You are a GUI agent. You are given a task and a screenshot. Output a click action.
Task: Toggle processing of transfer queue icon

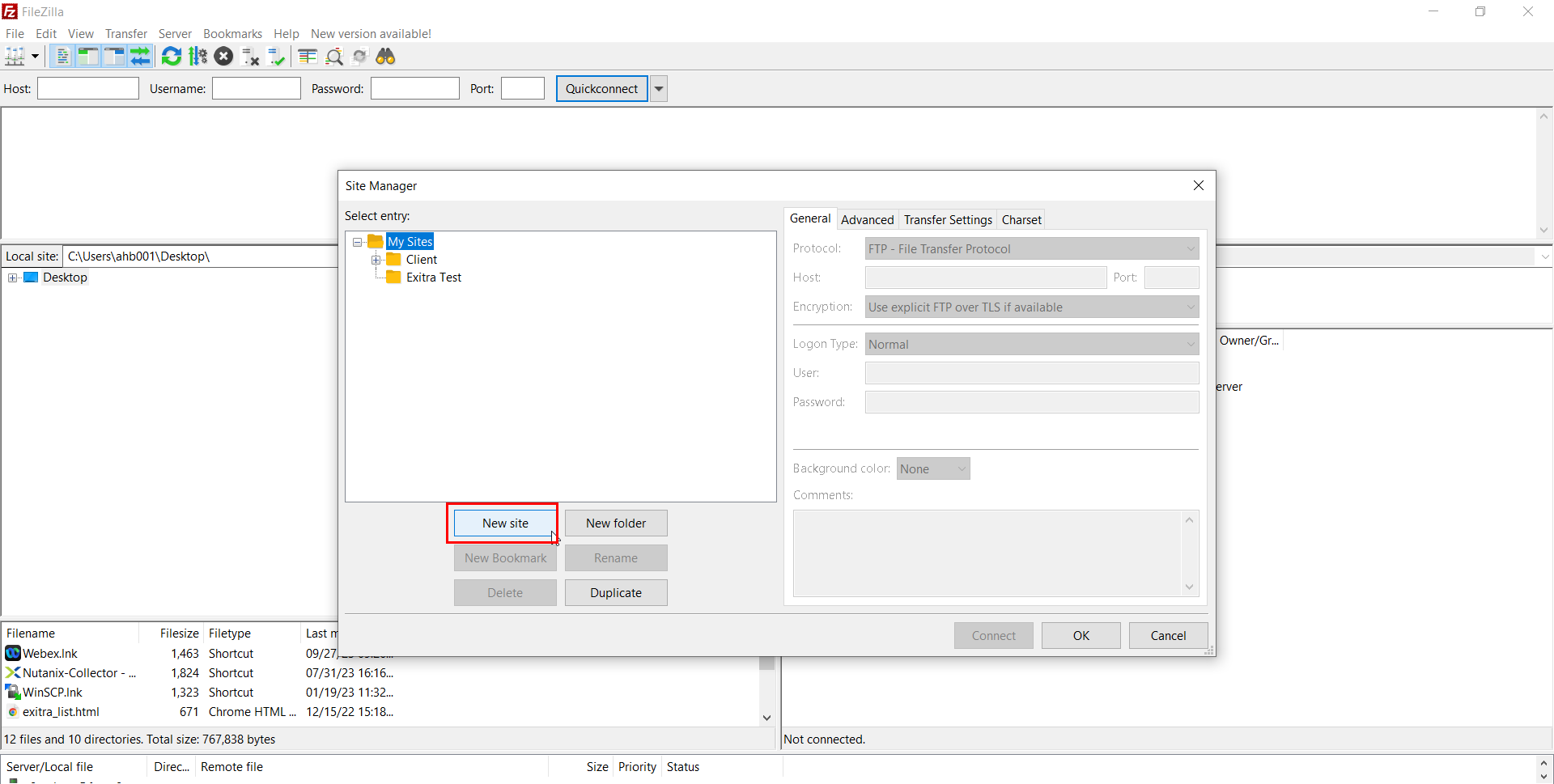point(197,57)
